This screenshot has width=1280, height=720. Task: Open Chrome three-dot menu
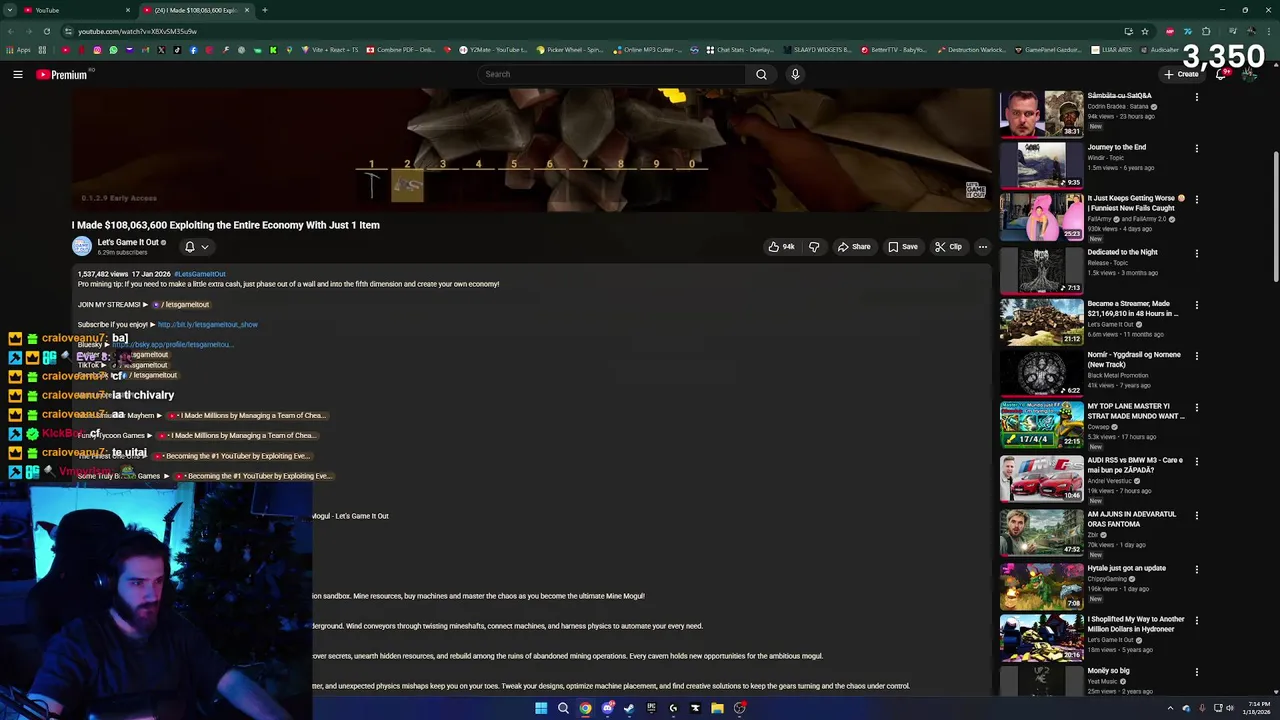coord(1270,31)
